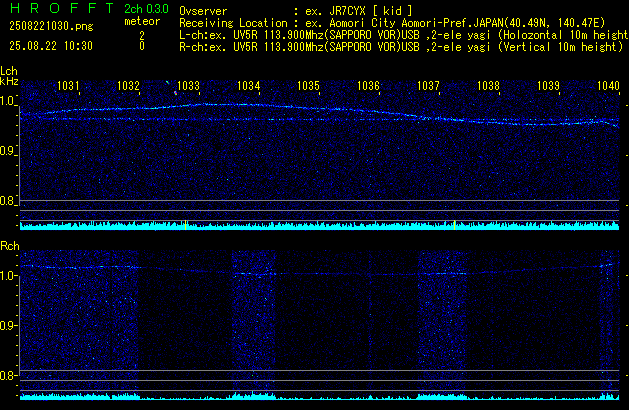Click the Rch 0.8 kHz axis label

[x=8, y=375]
